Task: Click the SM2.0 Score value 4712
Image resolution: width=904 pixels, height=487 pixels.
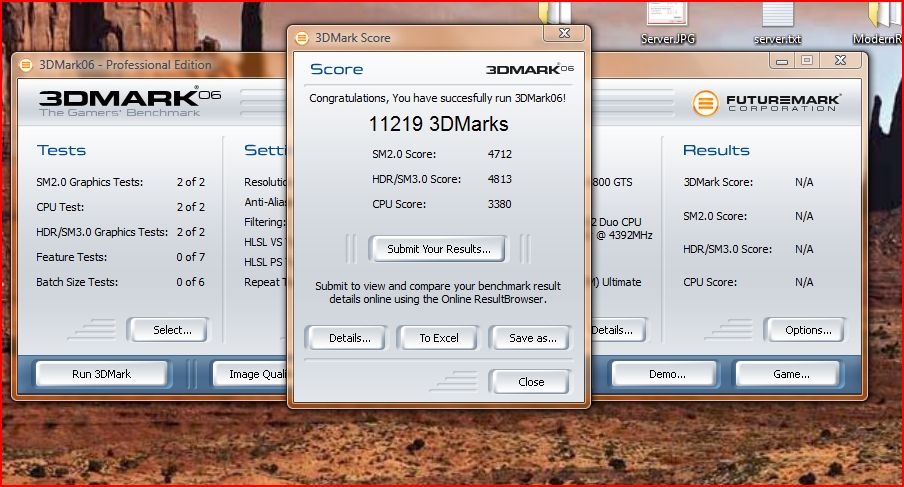Action: click(499, 154)
